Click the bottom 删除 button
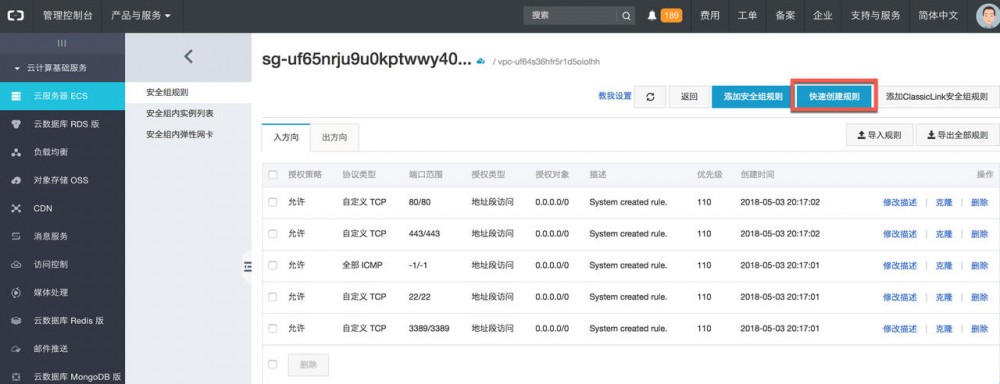The image size is (1000, 384). (x=308, y=365)
